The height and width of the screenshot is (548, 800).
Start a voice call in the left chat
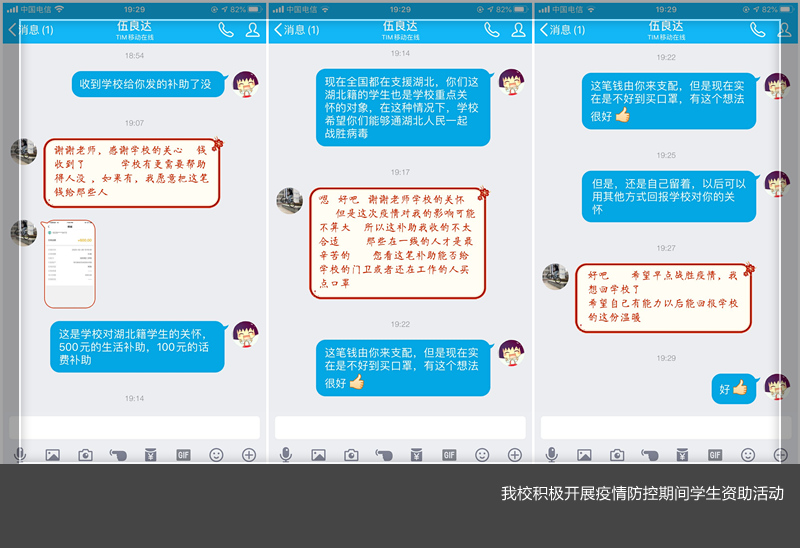coord(226,30)
